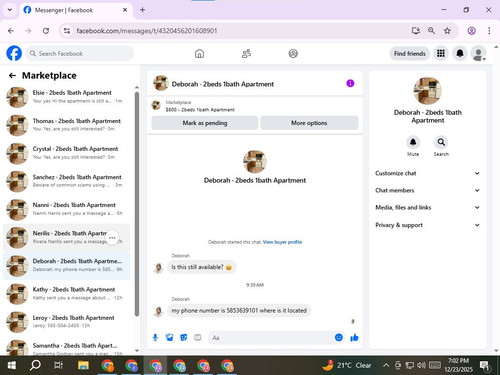Record a voice clip with microphone icon
The image size is (500, 375).
coord(155,338)
